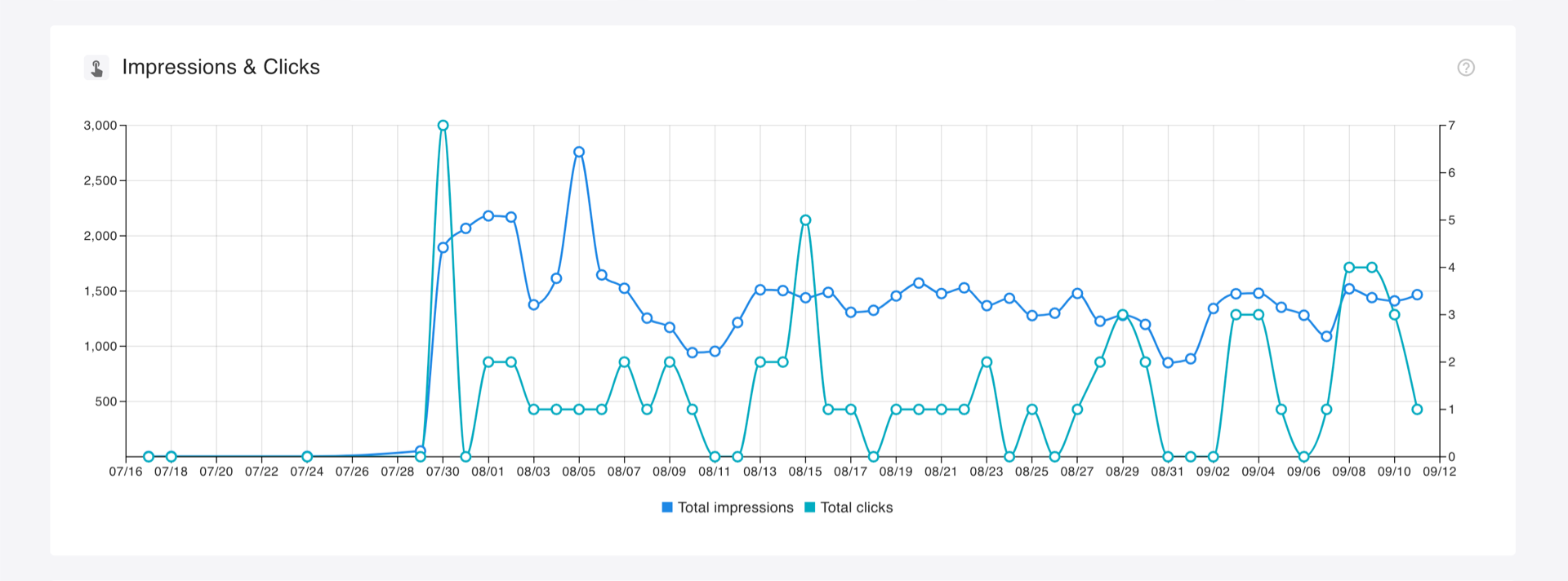Click the teal Total clicks color square
This screenshot has width=1568, height=581.
click(810, 508)
